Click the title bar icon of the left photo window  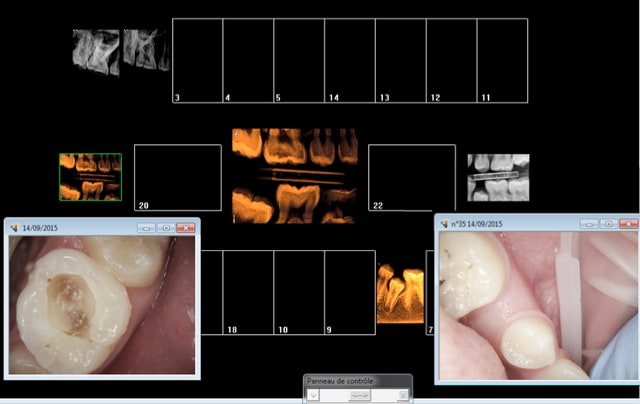click(x=14, y=228)
